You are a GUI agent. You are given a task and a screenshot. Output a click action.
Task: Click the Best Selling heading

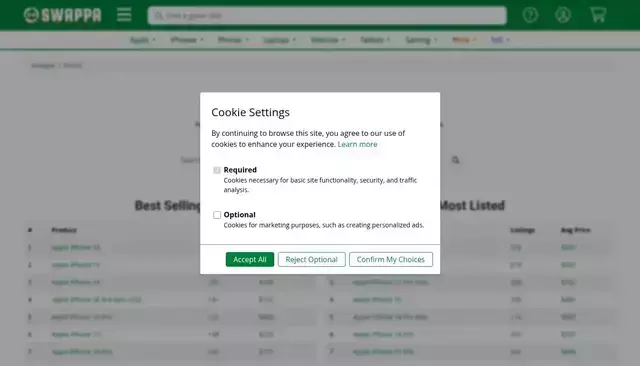[168, 206]
